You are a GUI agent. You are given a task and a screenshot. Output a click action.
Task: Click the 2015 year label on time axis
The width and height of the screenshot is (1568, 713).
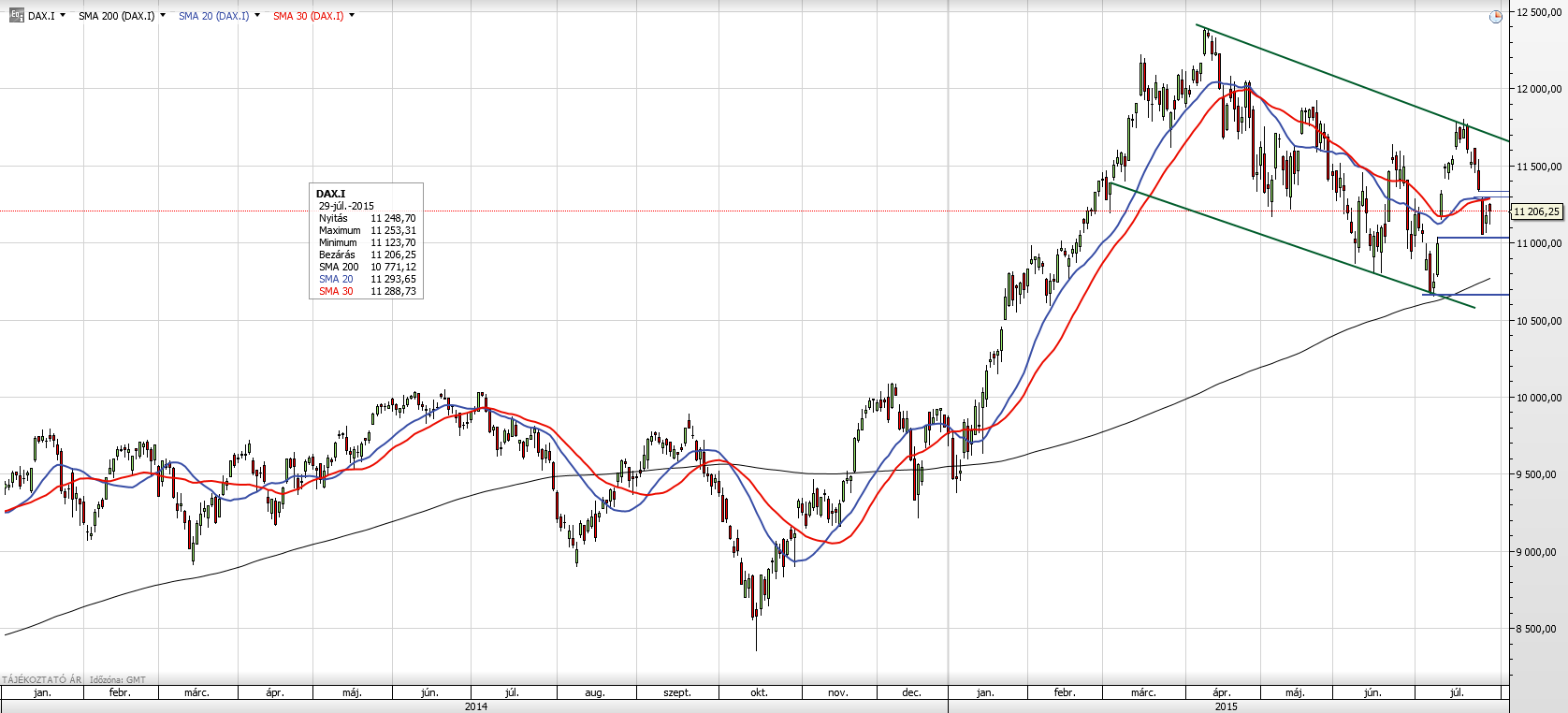click(1226, 706)
